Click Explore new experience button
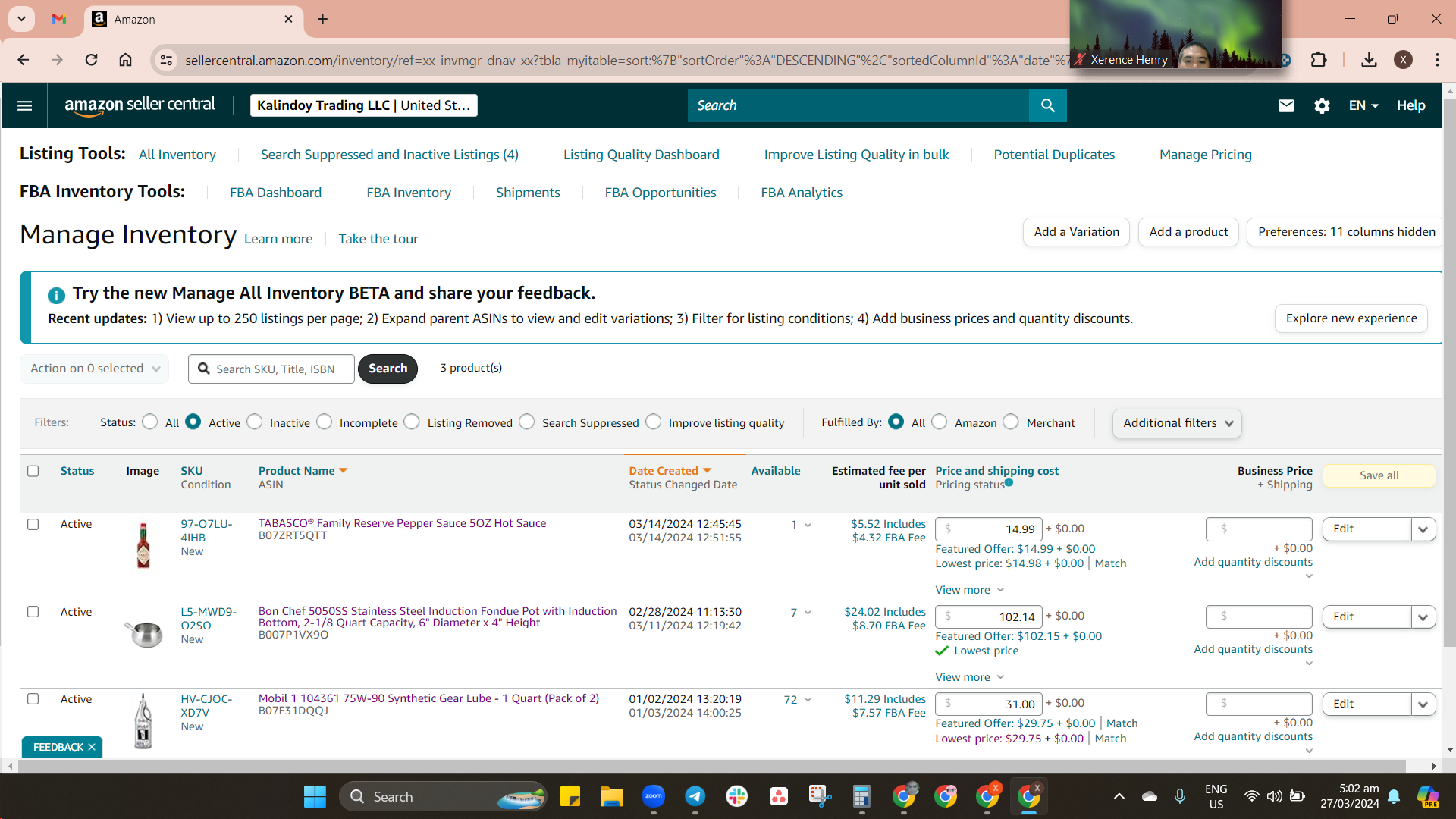The width and height of the screenshot is (1456, 819). tap(1351, 318)
